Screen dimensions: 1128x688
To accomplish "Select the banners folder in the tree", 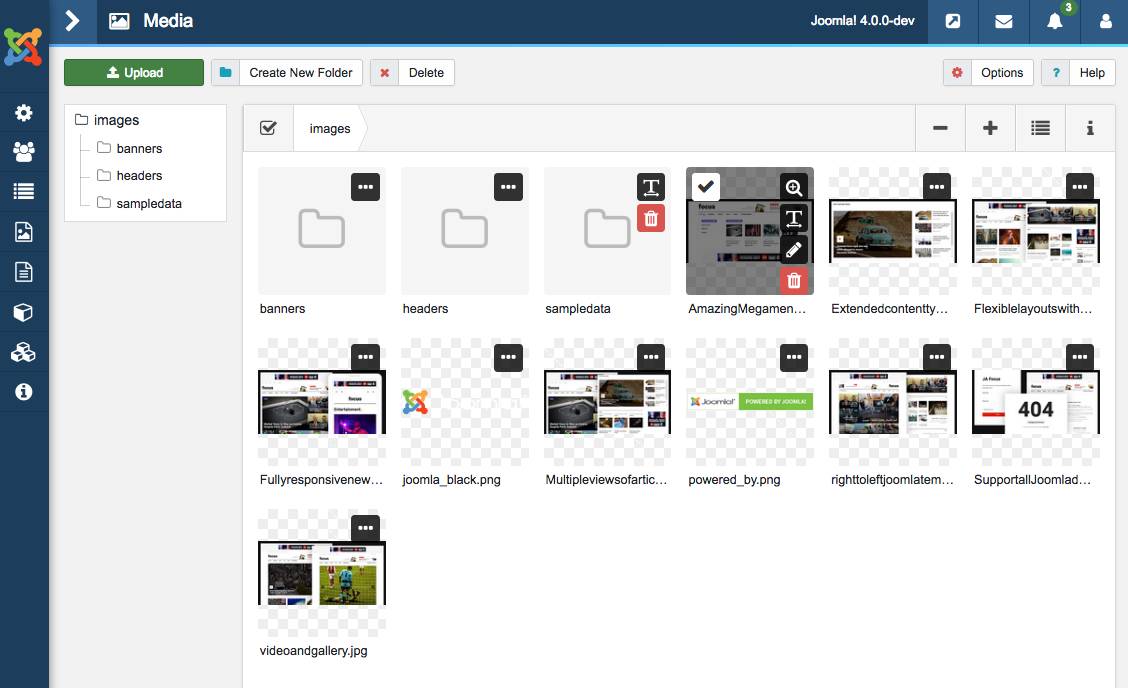I will (138, 148).
